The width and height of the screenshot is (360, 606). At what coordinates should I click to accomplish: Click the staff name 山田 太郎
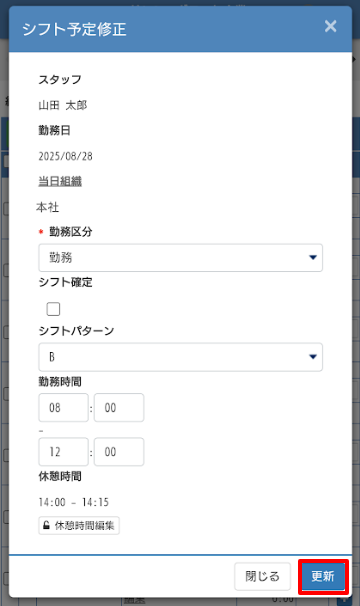pyautogui.click(x=63, y=105)
